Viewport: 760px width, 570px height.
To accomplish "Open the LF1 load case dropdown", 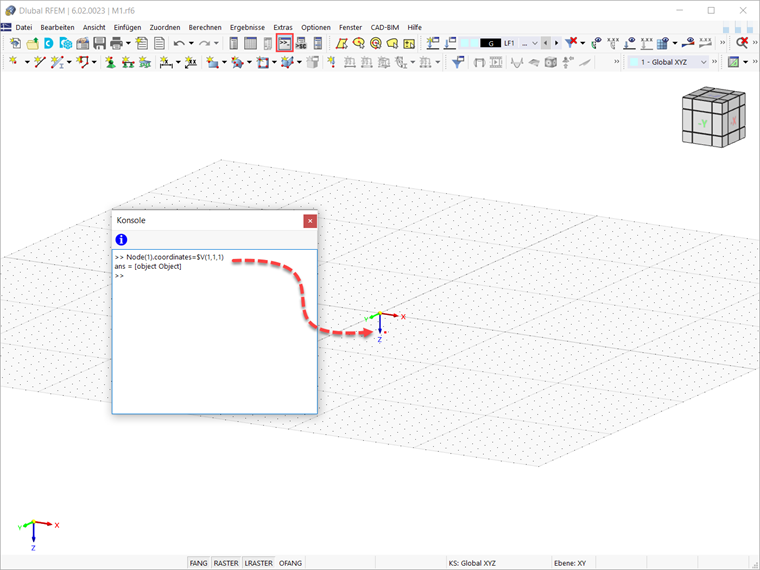I will (535, 43).
